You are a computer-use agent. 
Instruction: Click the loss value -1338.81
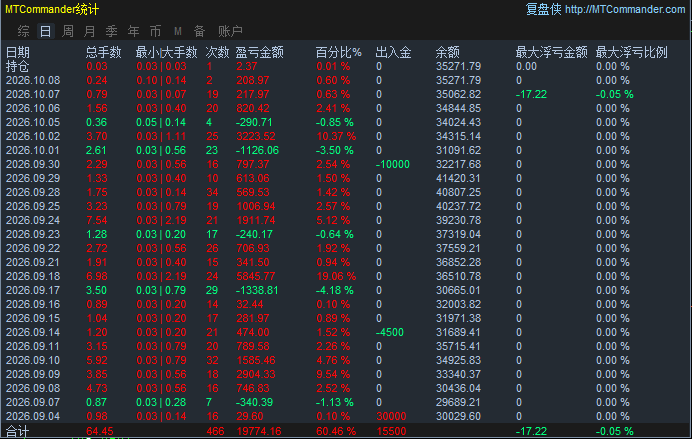[257, 290]
